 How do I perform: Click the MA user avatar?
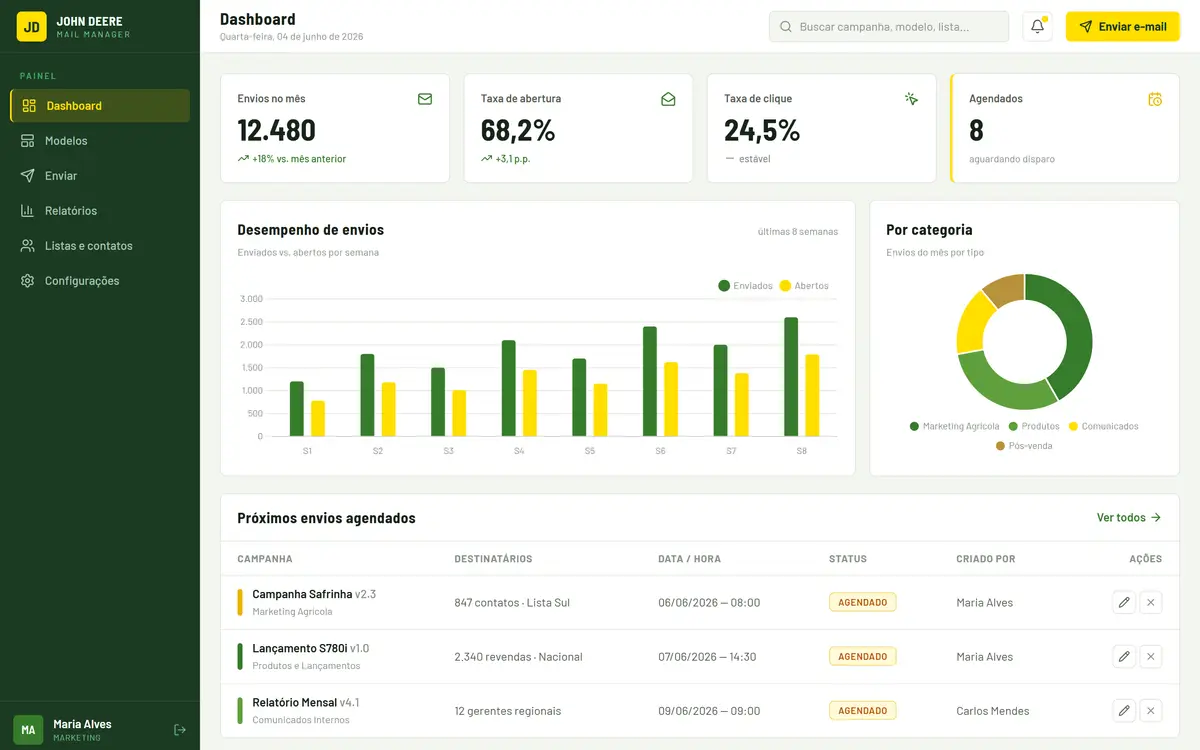click(x=28, y=730)
